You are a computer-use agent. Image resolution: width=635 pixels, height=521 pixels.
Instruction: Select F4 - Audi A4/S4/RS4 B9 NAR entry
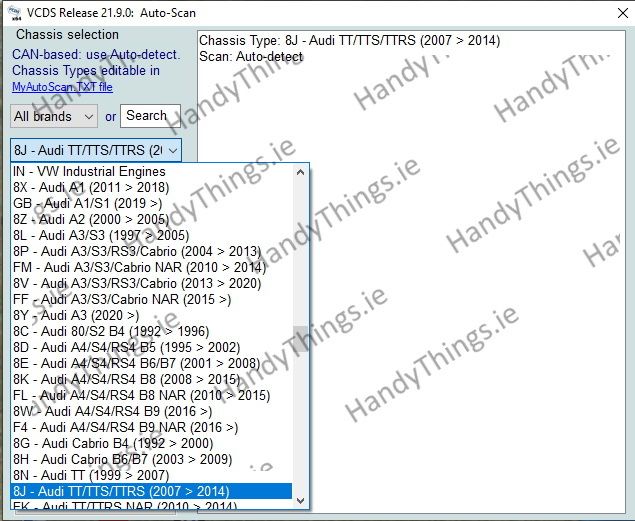[151, 427]
